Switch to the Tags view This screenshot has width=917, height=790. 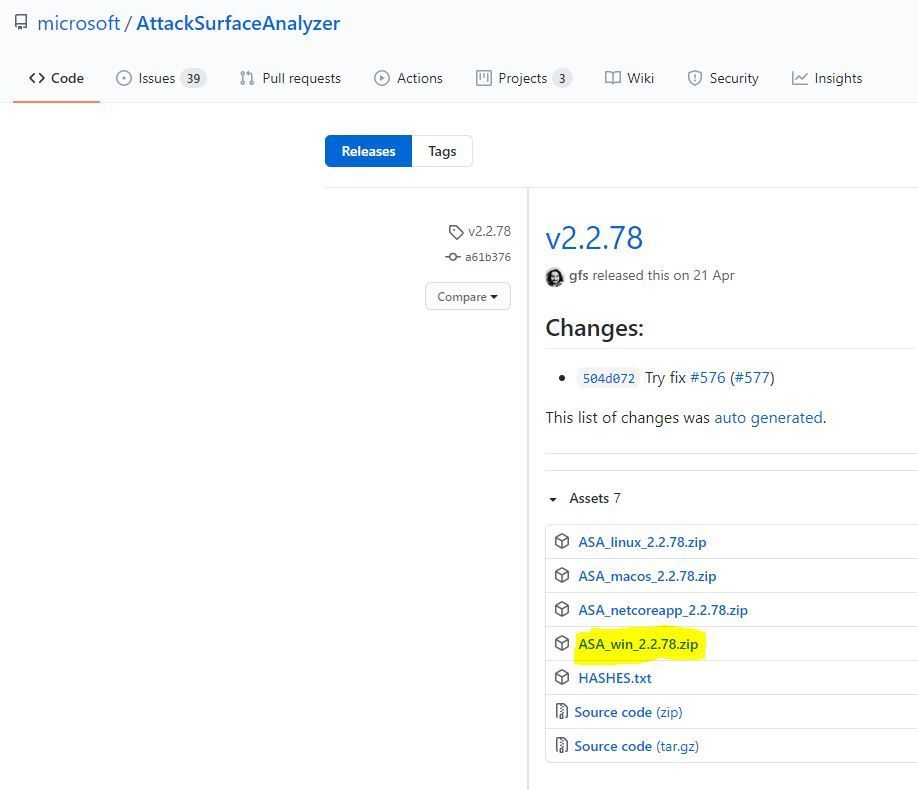(442, 151)
